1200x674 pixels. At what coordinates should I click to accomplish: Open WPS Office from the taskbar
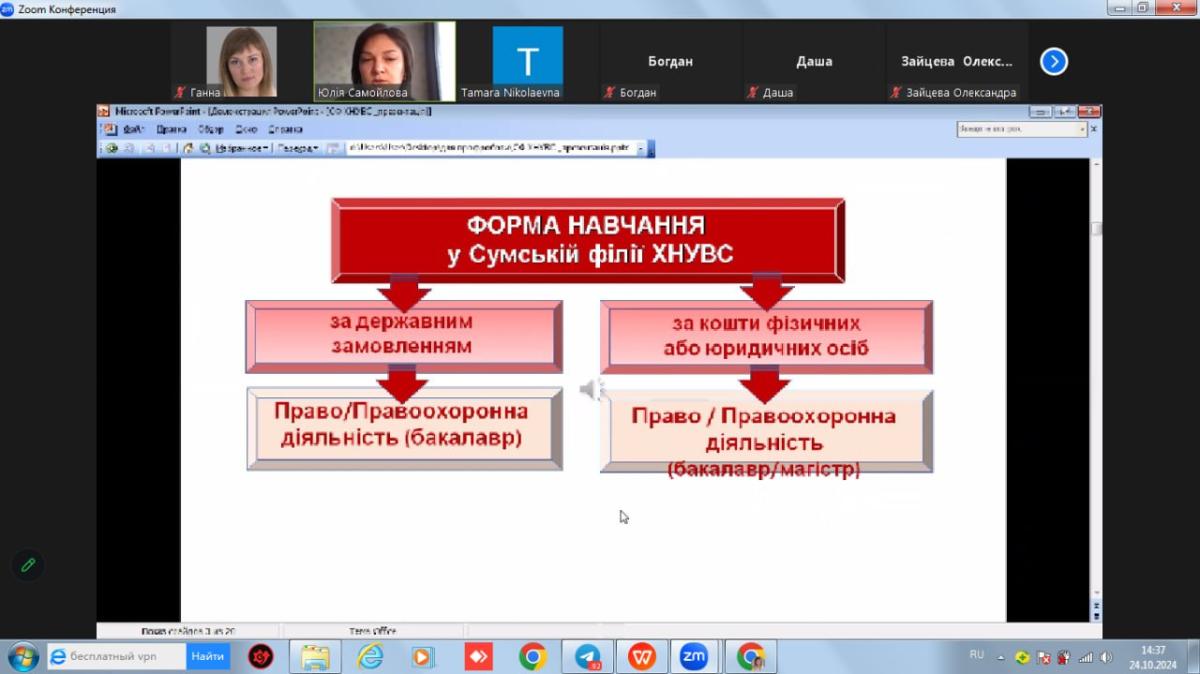(x=641, y=657)
